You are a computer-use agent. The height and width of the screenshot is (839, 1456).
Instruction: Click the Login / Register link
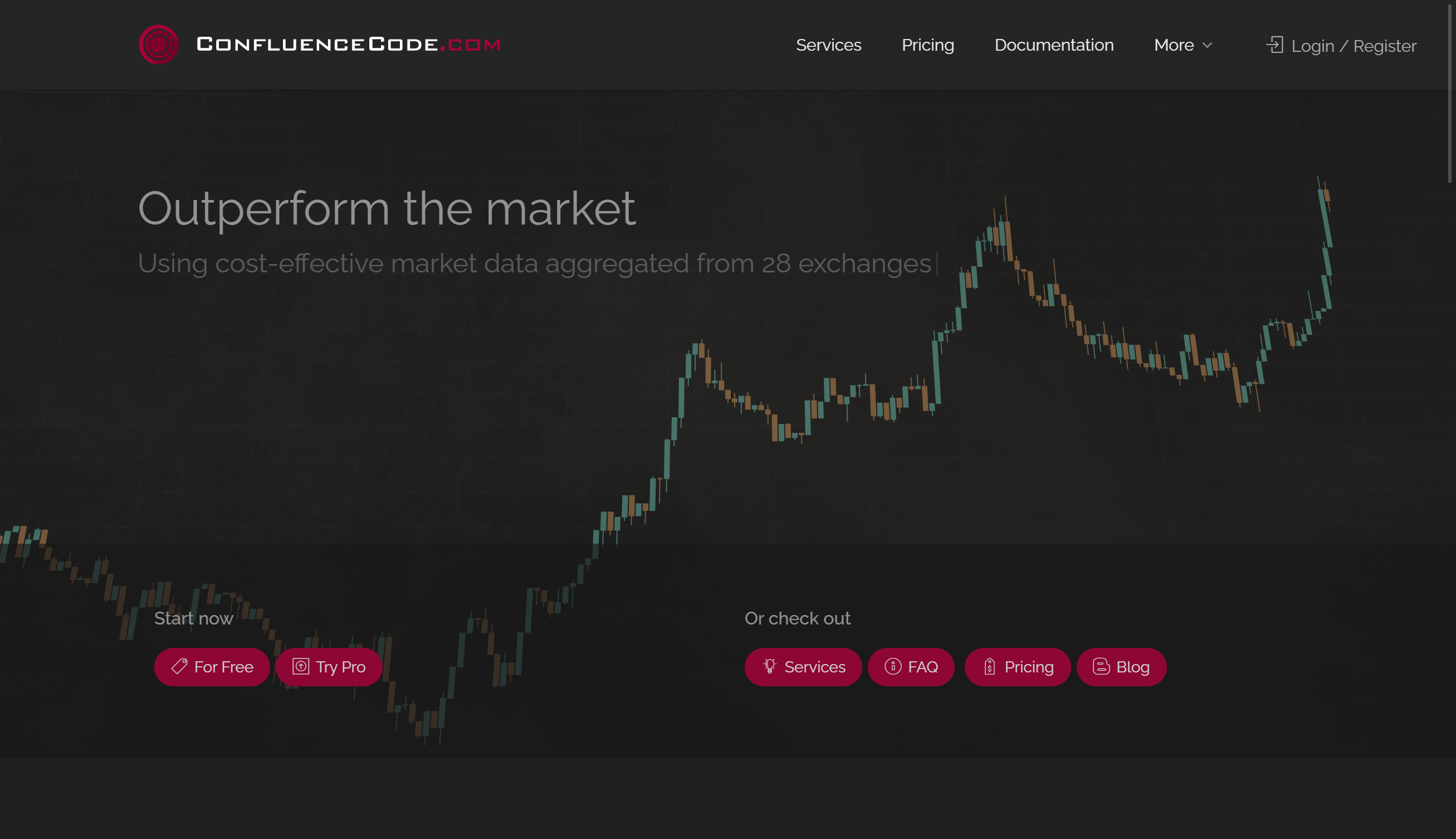(x=1354, y=46)
